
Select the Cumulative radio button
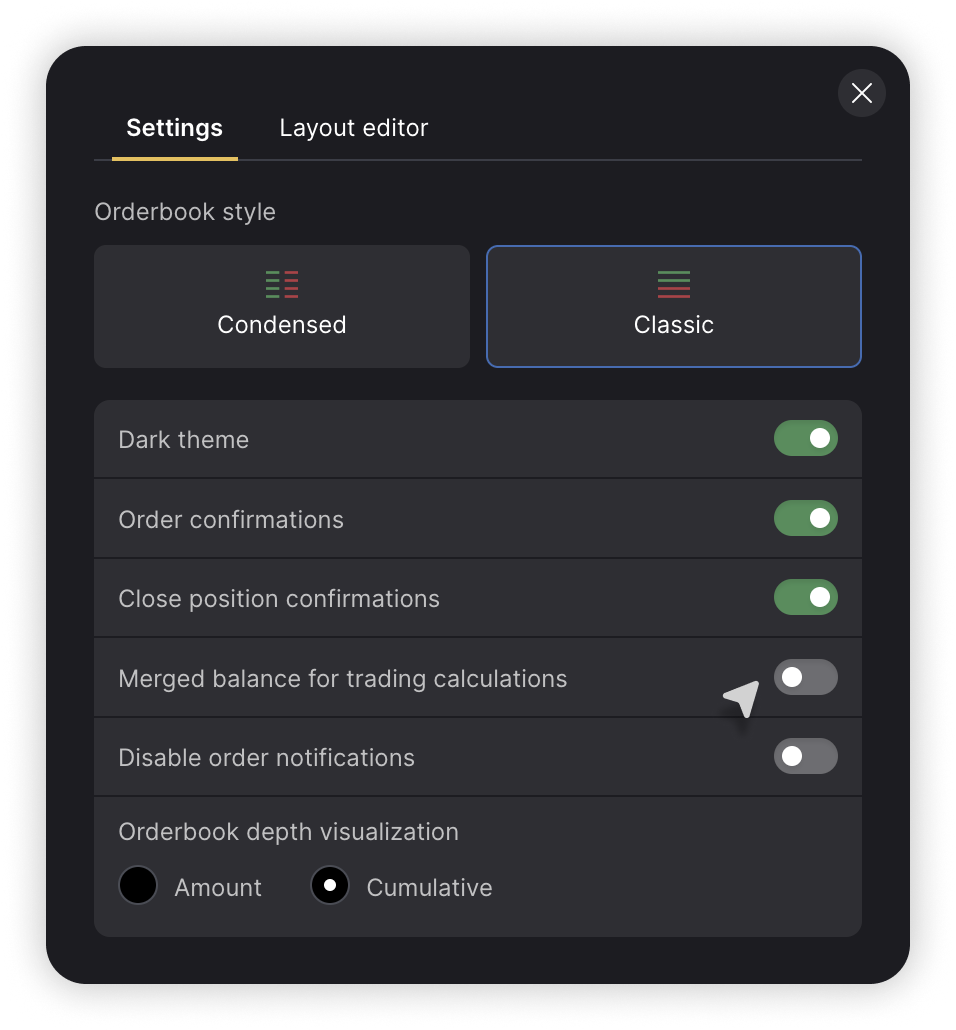(330, 885)
